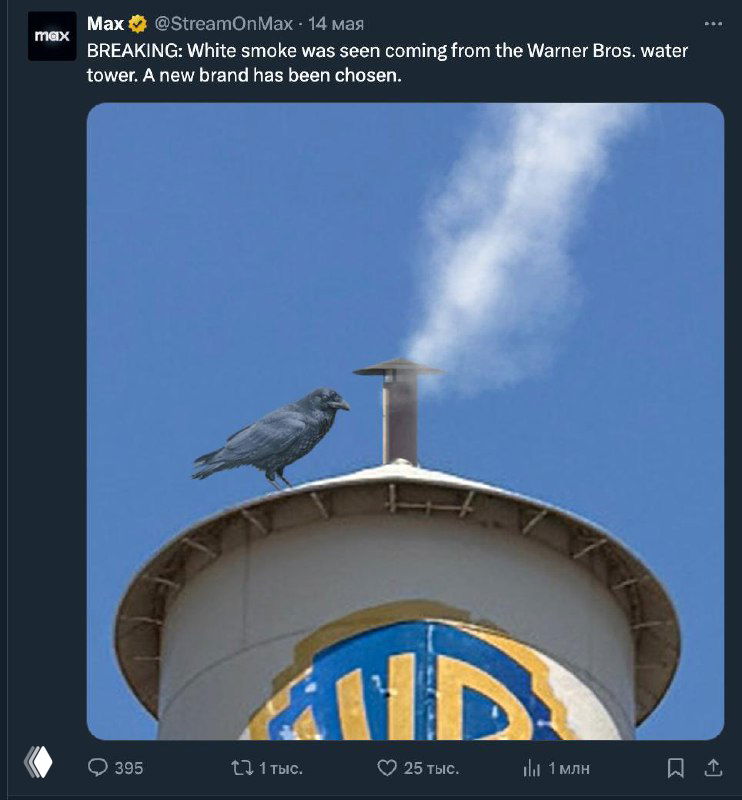
Task: Click the repost arrows icon
Action: click(x=241, y=767)
